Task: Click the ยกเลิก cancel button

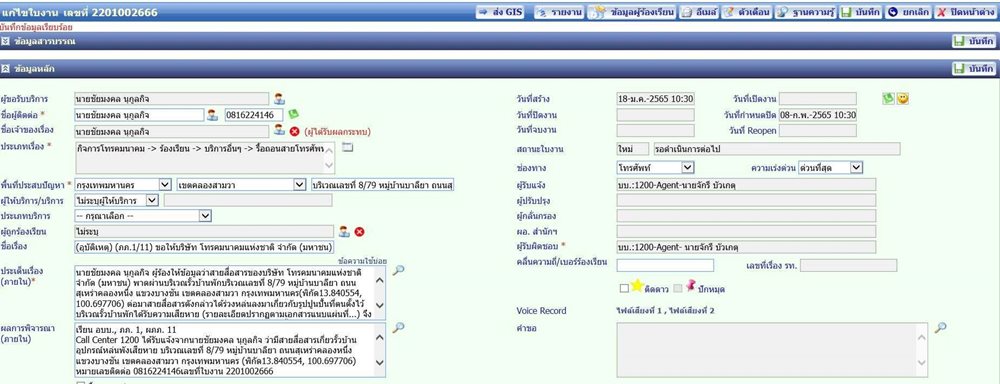Action: (x=909, y=12)
